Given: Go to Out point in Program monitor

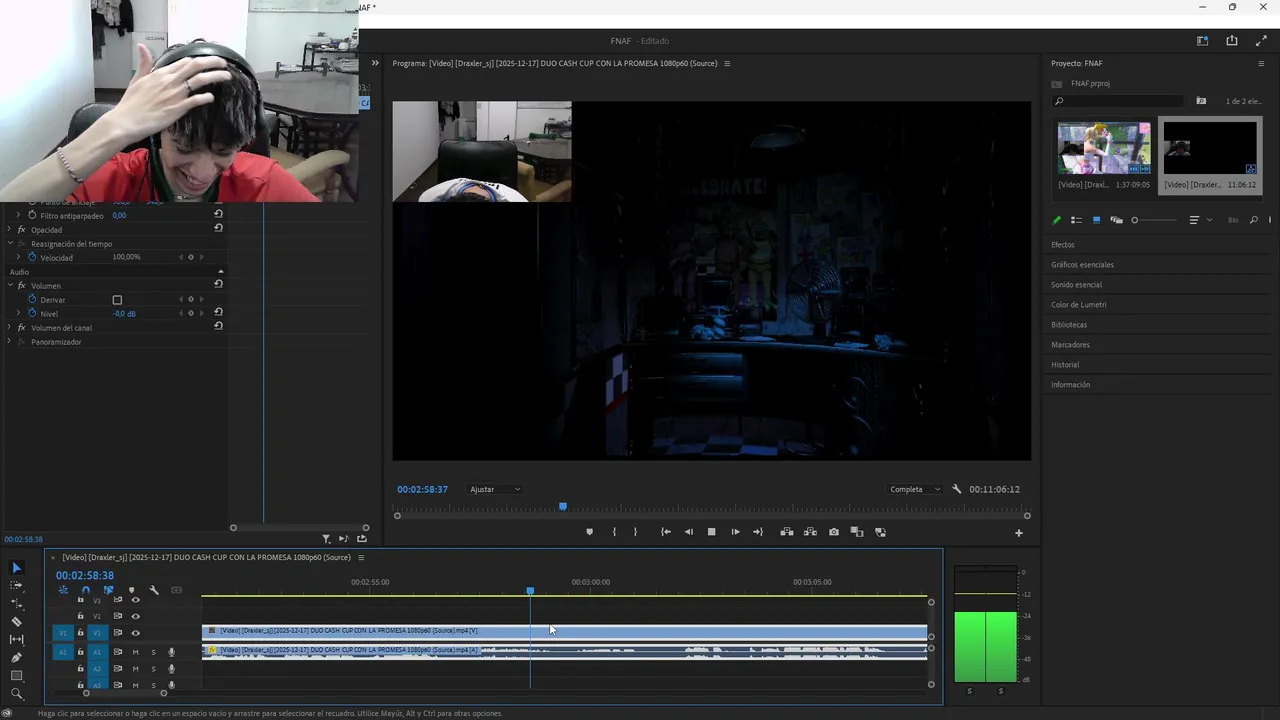Looking at the screenshot, I should 758,532.
